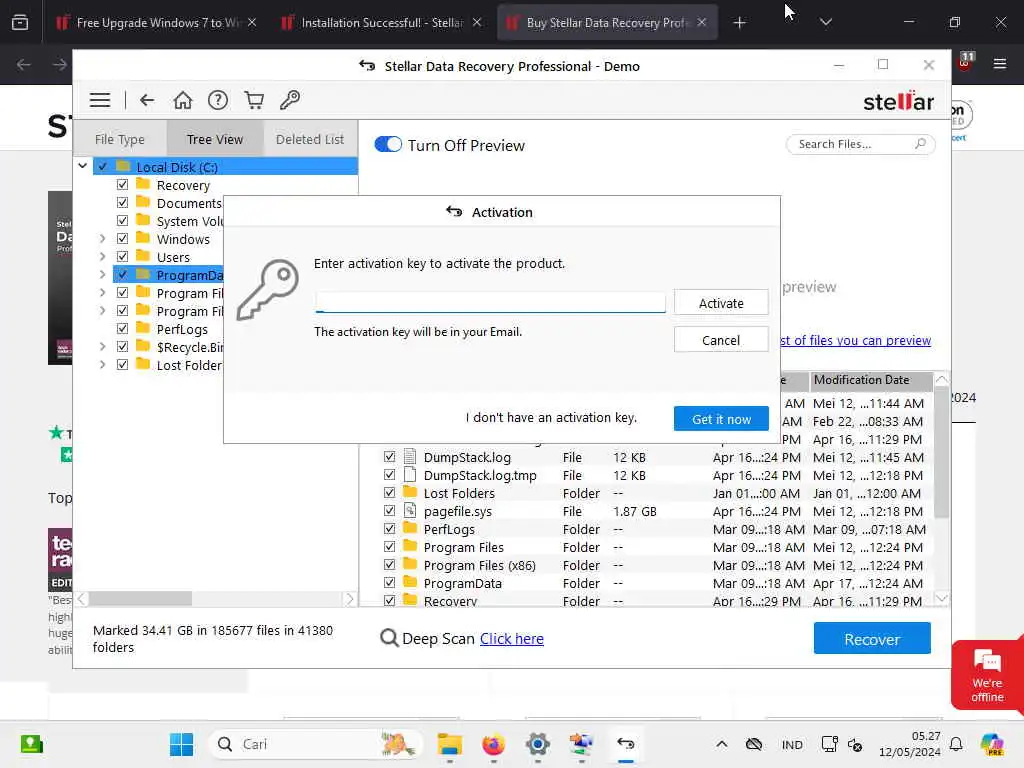Uncheck the PerfLogs tree checkbox
This screenshot has height=768, width=1024.
[x=122, y=328]
